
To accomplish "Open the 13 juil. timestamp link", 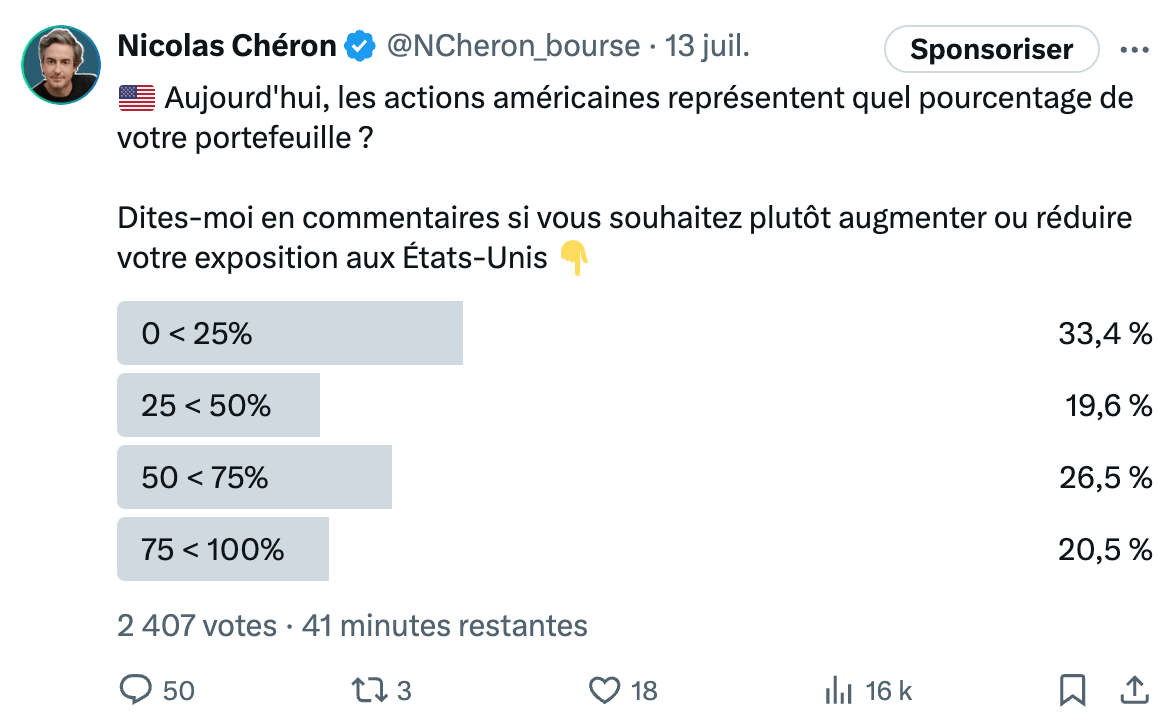I will click(707, 46).
